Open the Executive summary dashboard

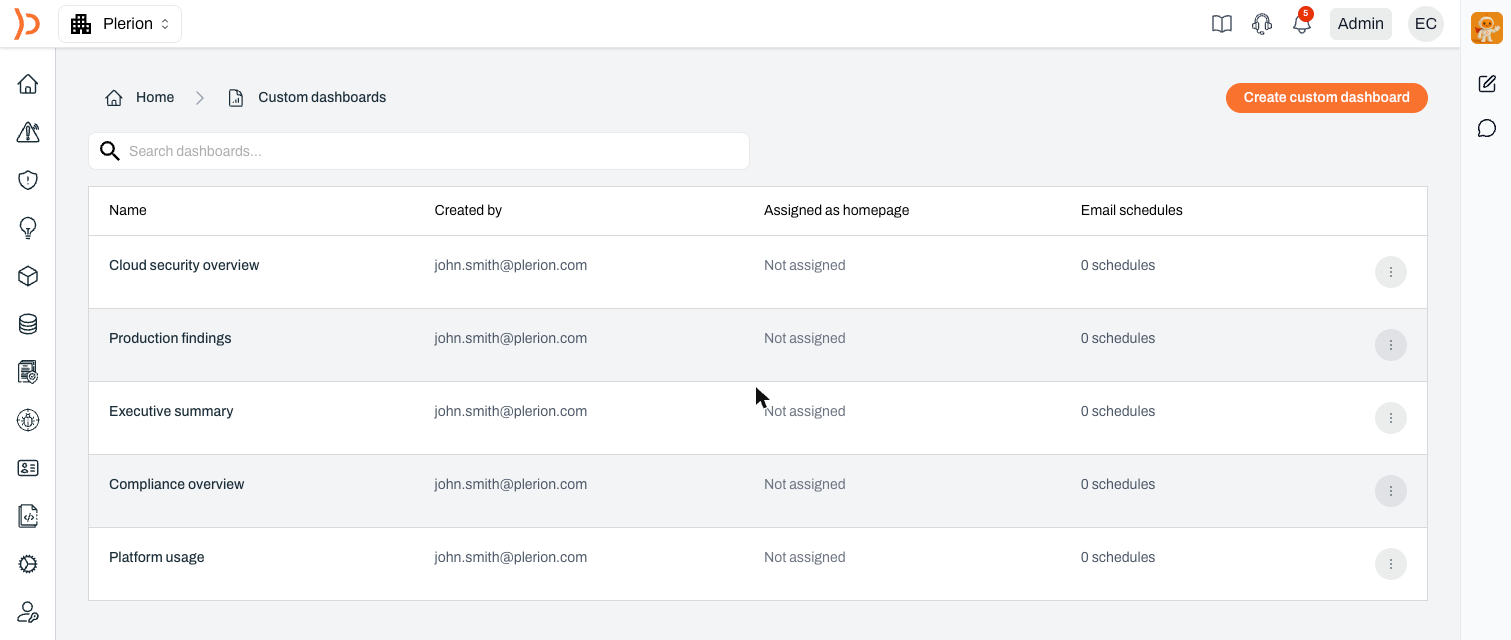pyautogui.click(x=171, y=411)
